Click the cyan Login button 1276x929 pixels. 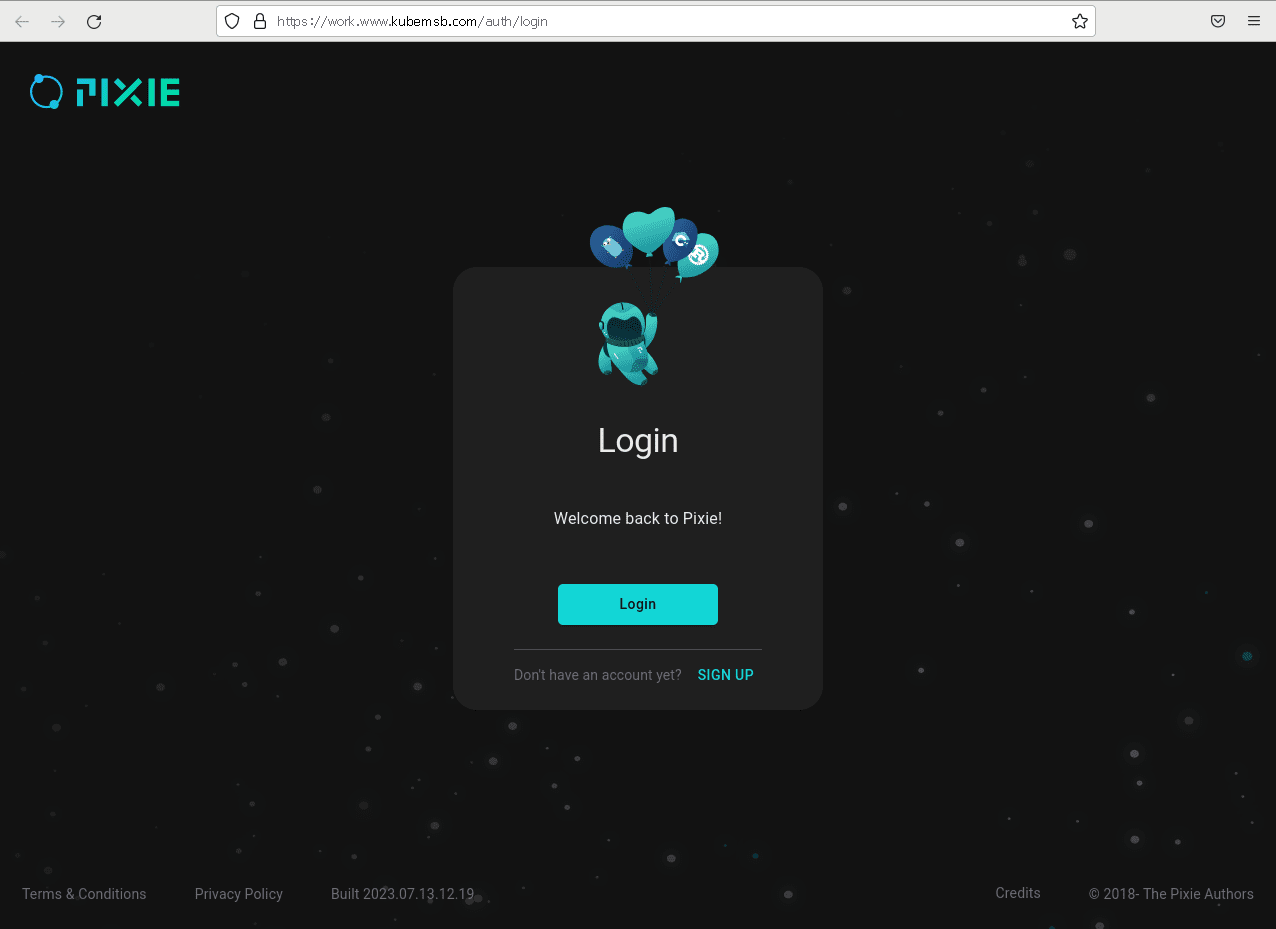pos(638,604)
